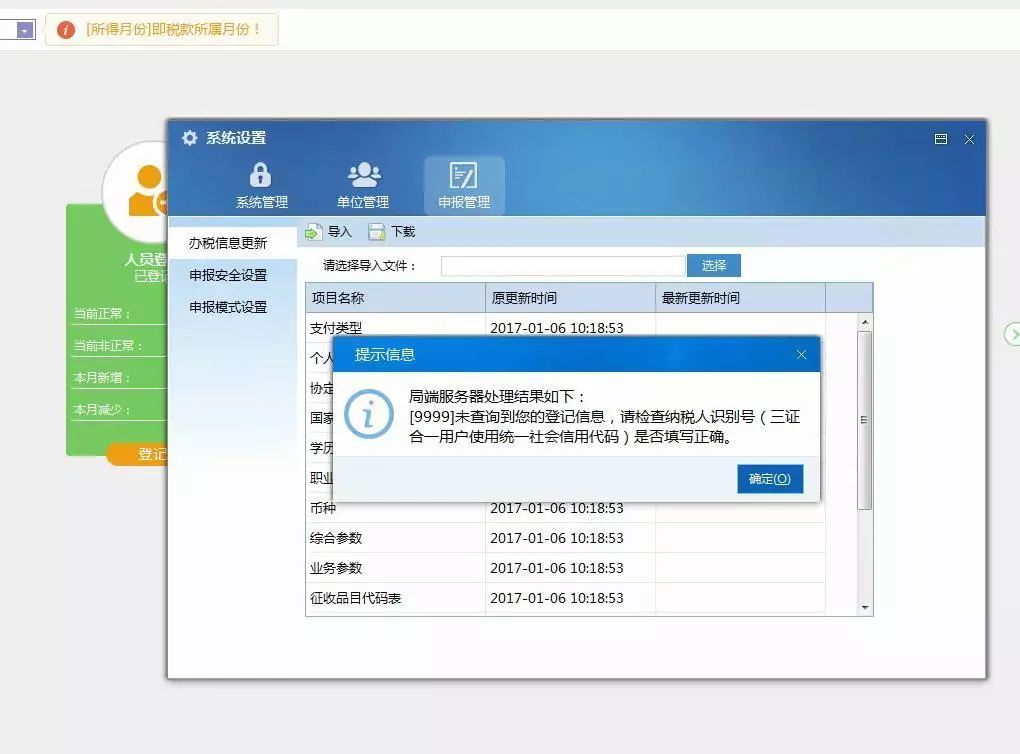1020x754 pixels.
Task: Click the 最新更新时间 column header
Action: click(740, 298)
